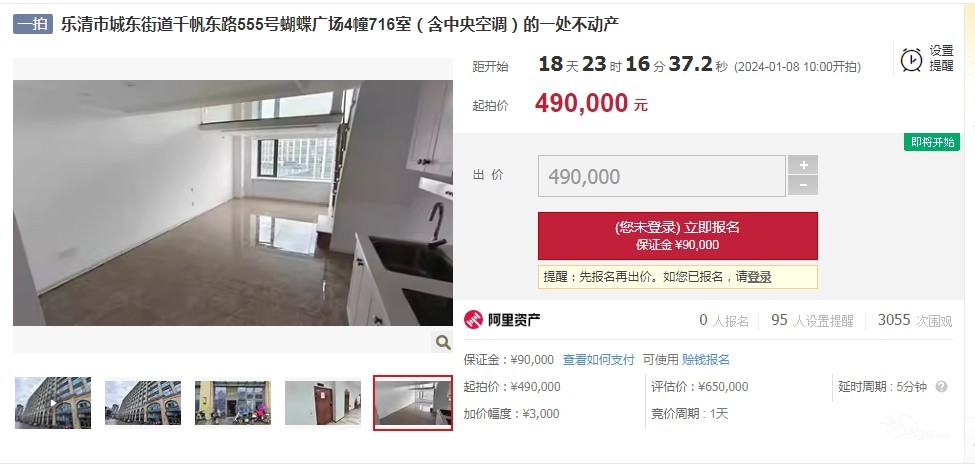The height and width of the screenshot is (466, 975).
Task: Open the 登录 login link in reminder
Action: (759, 277)
